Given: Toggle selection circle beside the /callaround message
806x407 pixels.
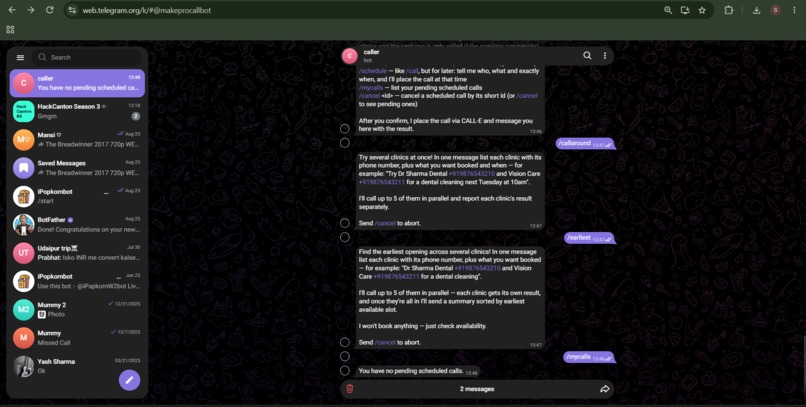Looking at the screenshot, I should pyautogui.click(x=345, y=143).
